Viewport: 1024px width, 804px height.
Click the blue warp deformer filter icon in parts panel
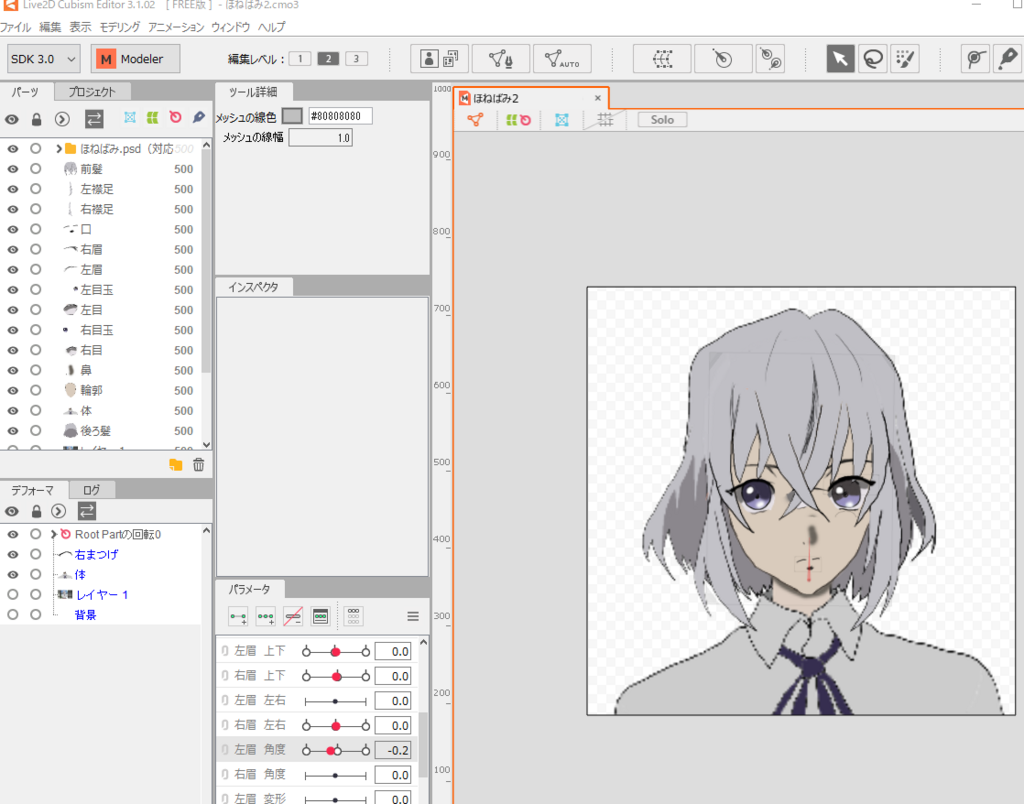pos(130,118)
